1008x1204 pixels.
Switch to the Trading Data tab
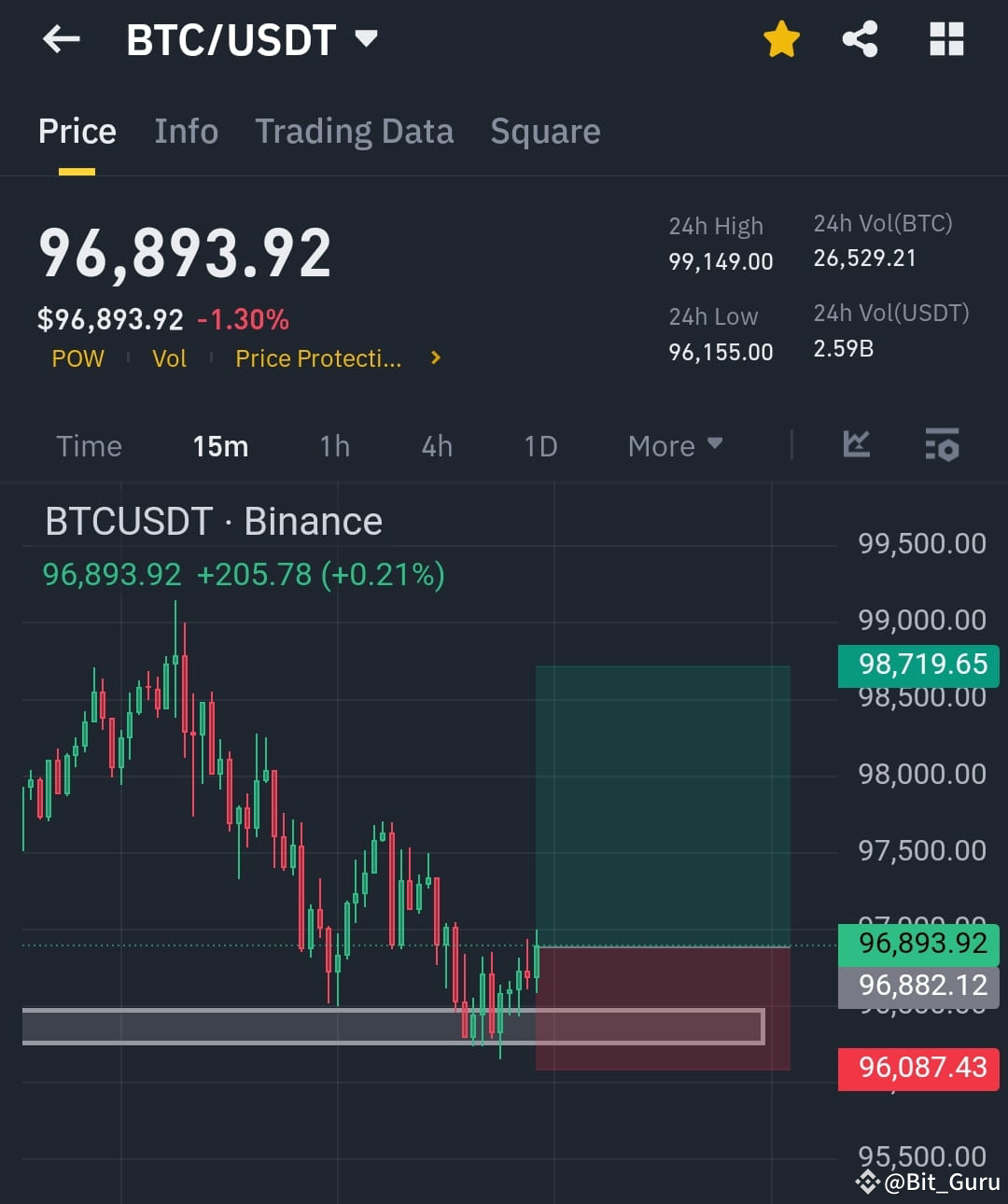[354, 132]
